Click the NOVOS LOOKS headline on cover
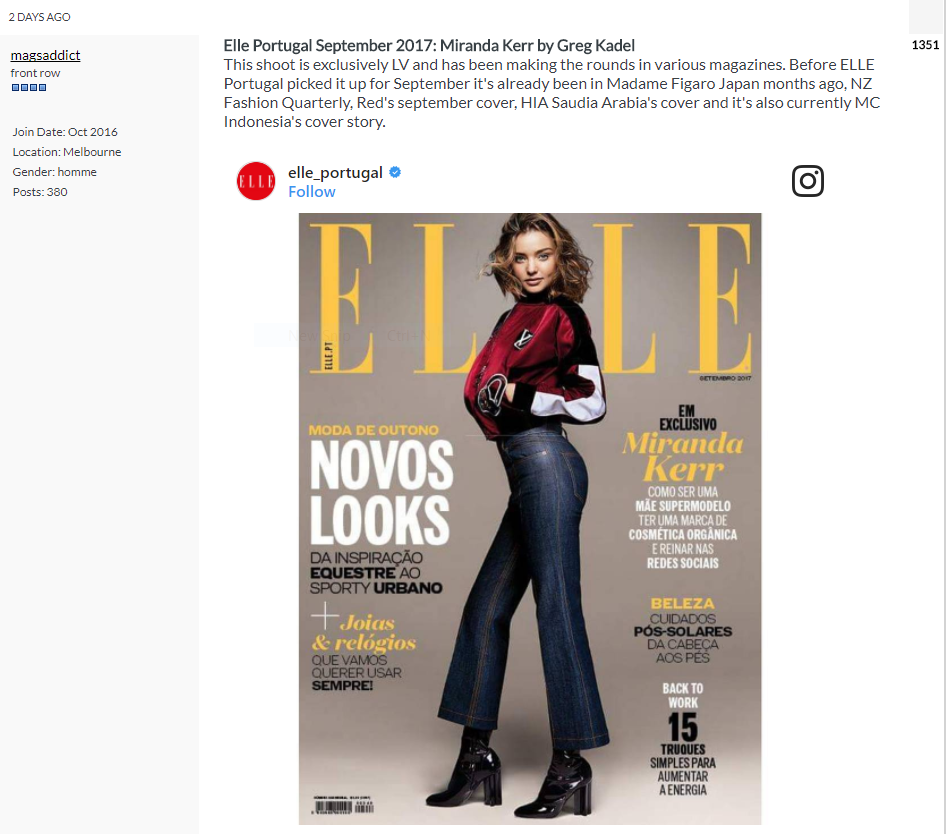 381,492
